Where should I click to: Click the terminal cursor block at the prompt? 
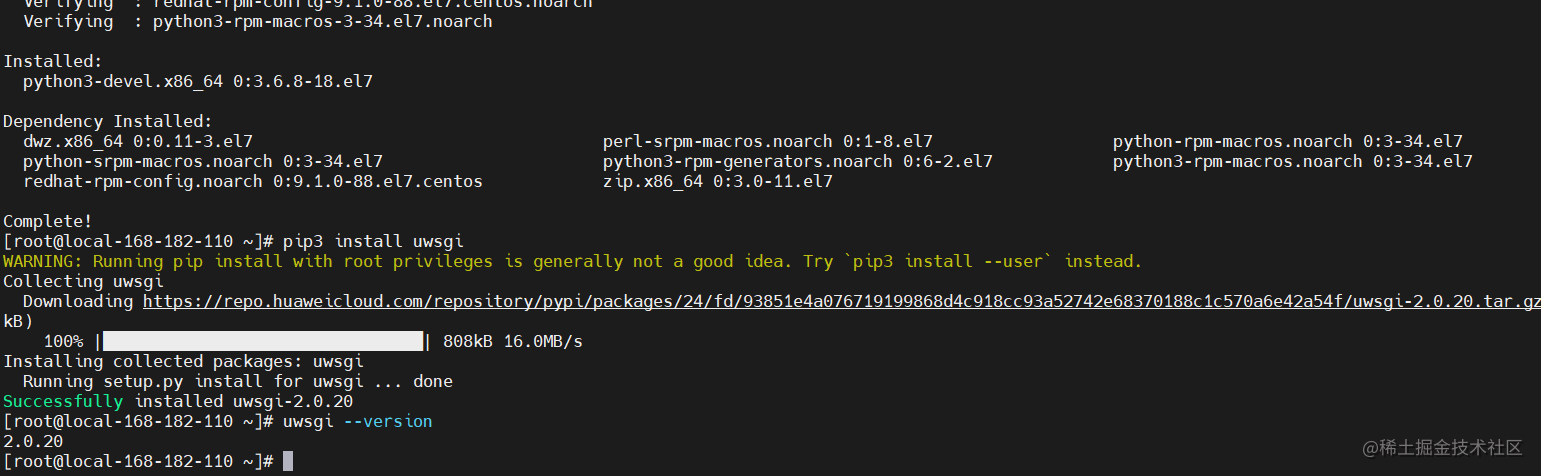[x=288, y=461]
